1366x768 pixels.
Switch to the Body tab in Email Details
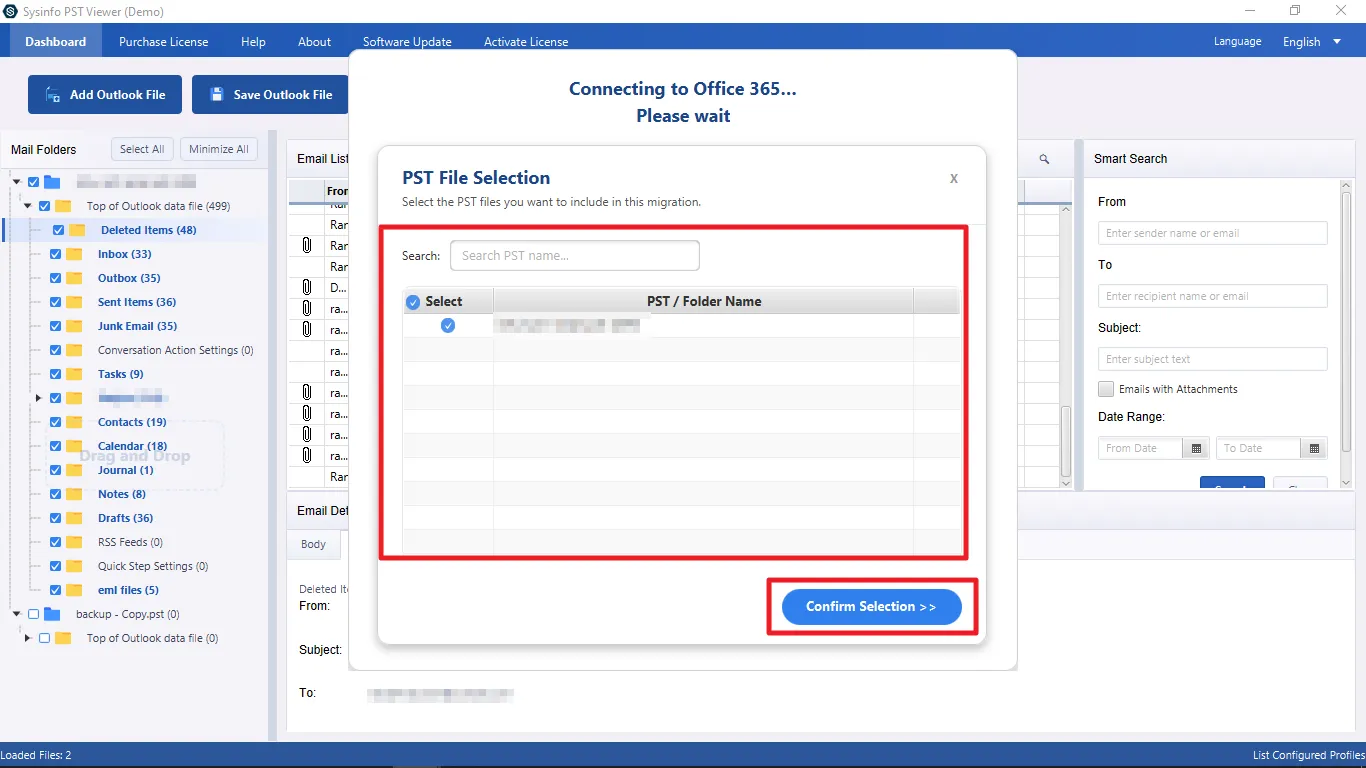click(x=314, y=545)
